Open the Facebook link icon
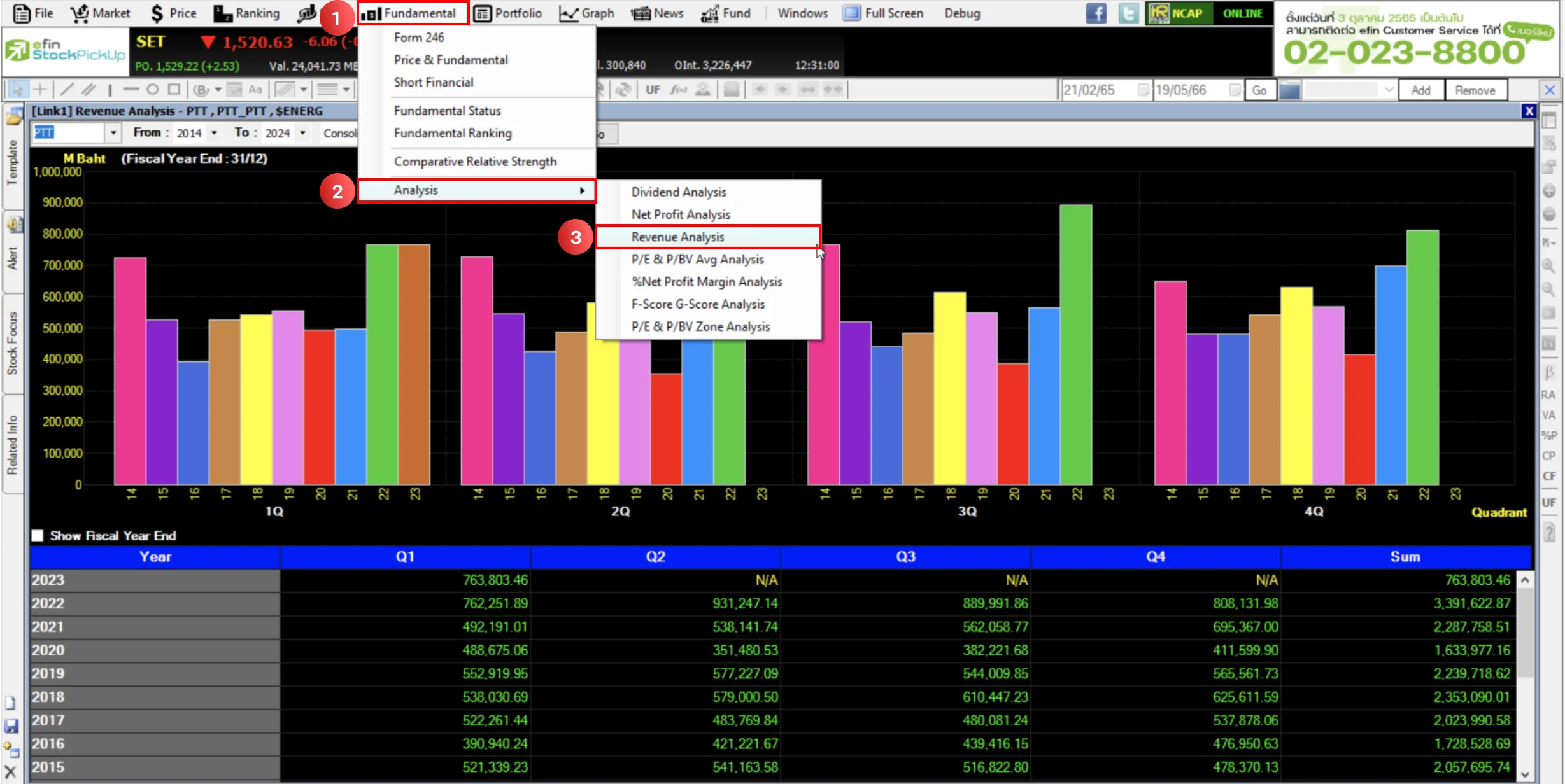The height and width of the screenshot is (784, 1565). tap(1096, 13)
